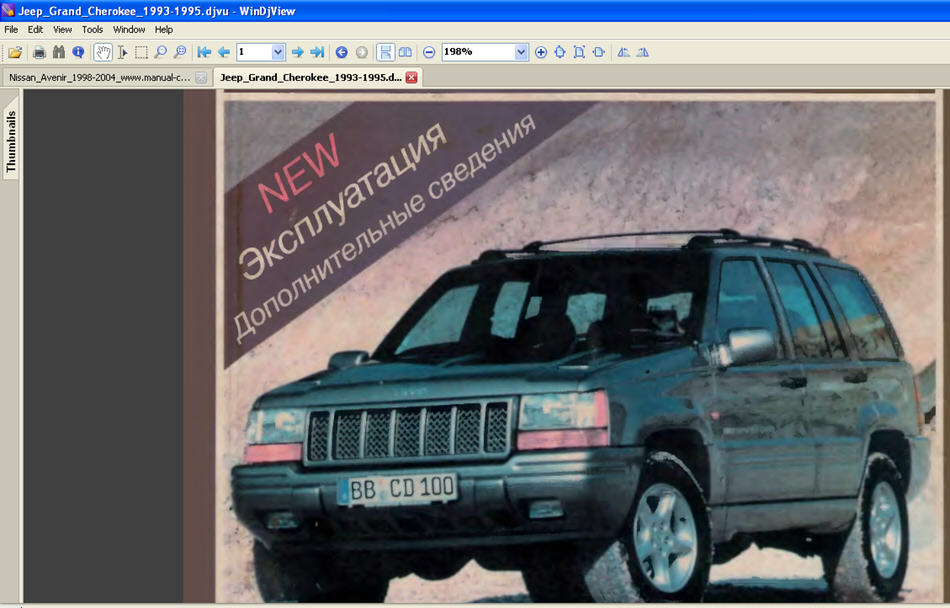Select the Jeep_Grand_Cherokee_1993-1995 tab
This screenshot has width=950, height=608.
click(x=310, y=78)
